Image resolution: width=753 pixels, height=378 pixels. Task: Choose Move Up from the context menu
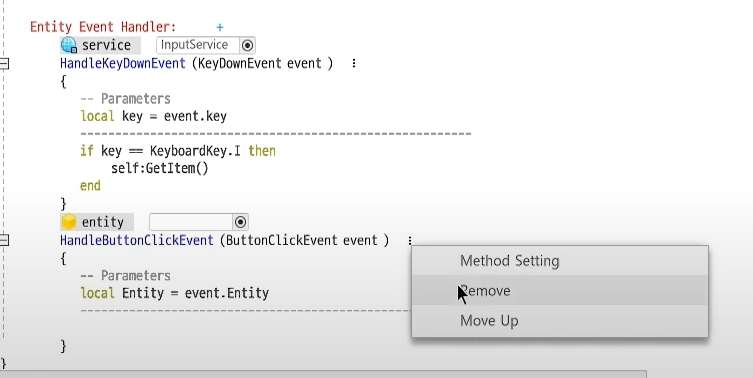click(x=559, y=320)
